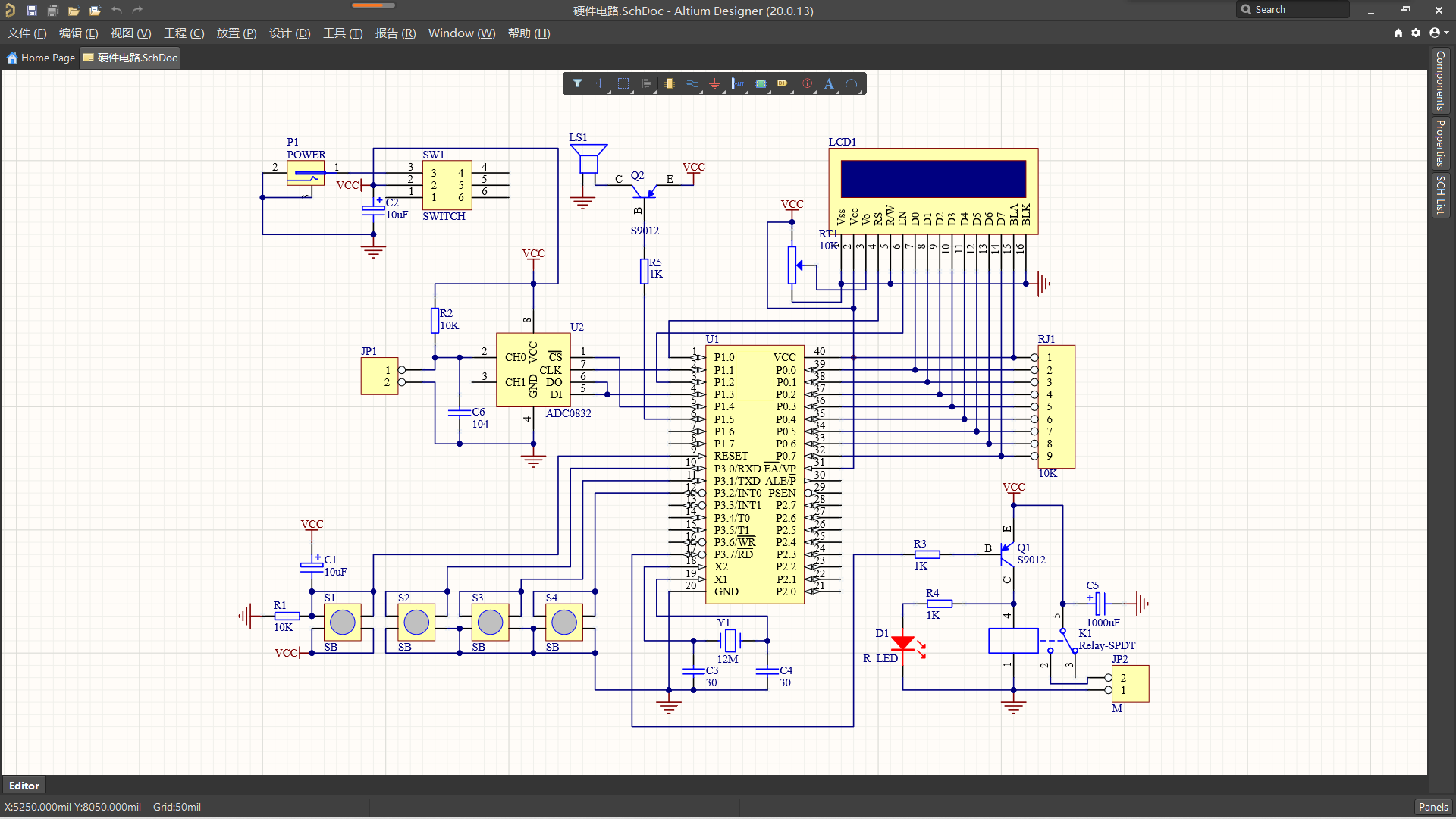Switch to the Home Page tab
The height and width of the screenshot is (819, 1456).
coord(41,58)
